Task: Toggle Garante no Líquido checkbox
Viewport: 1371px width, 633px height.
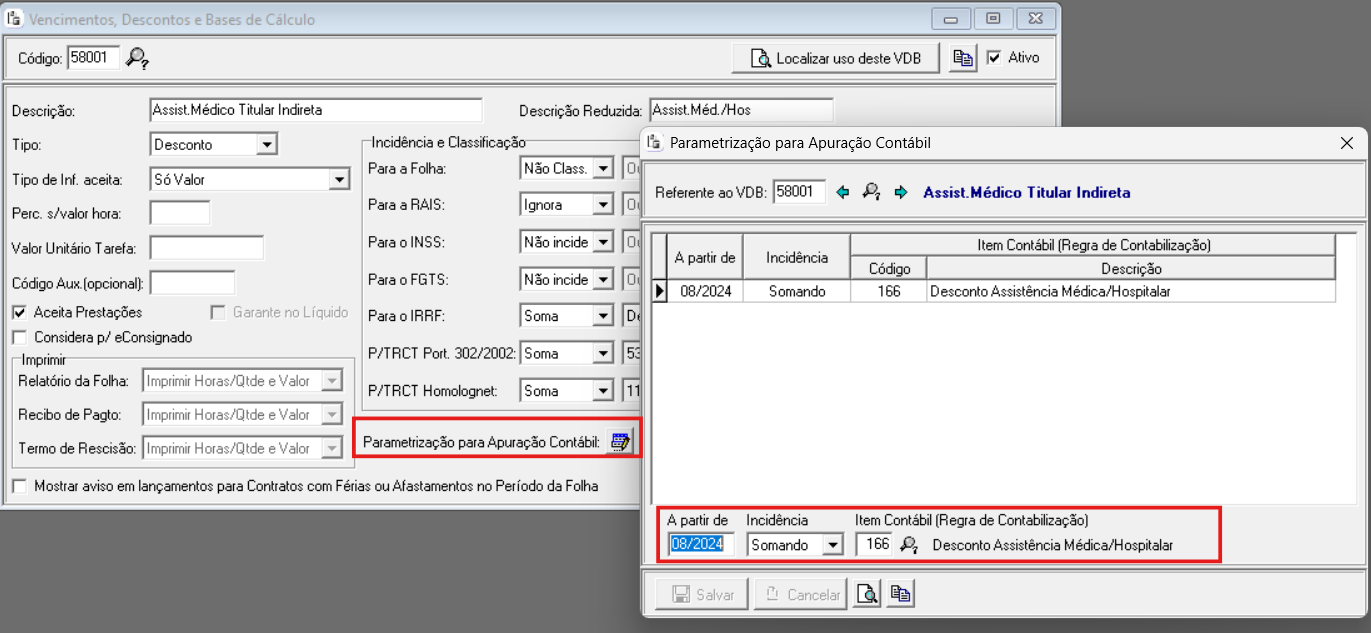Action: pyautogui.click(x=218, y=312)
